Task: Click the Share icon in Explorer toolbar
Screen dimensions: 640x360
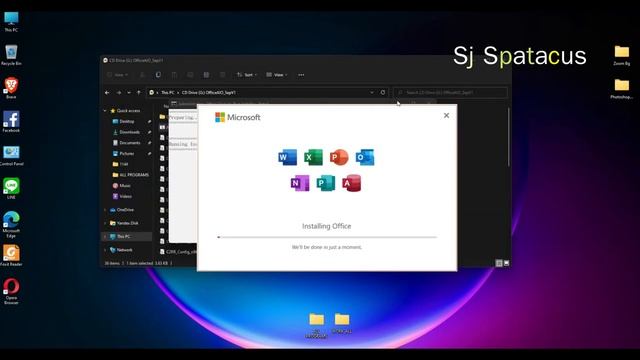Action: pos(207,75)
